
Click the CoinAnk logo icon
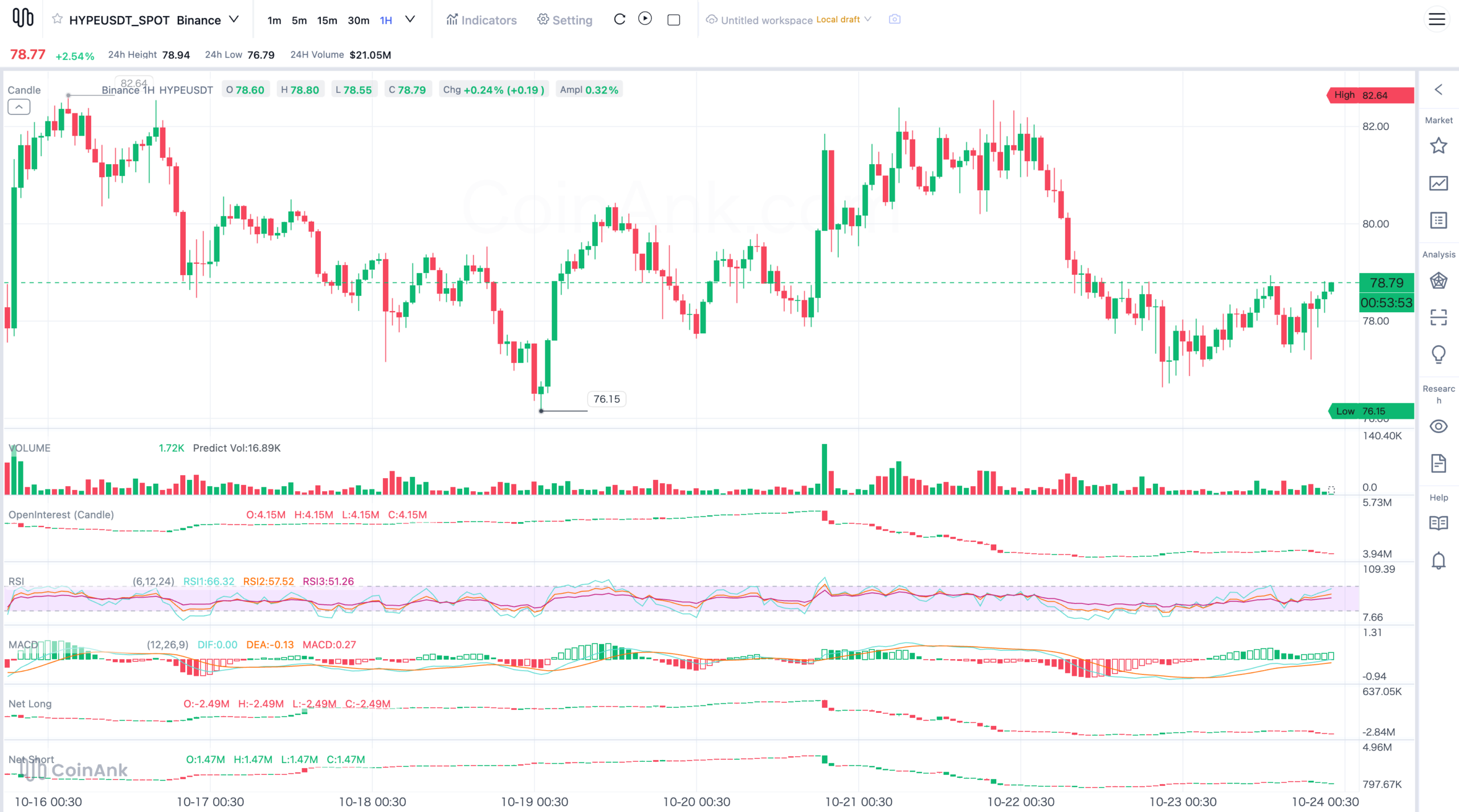point(23,18)
